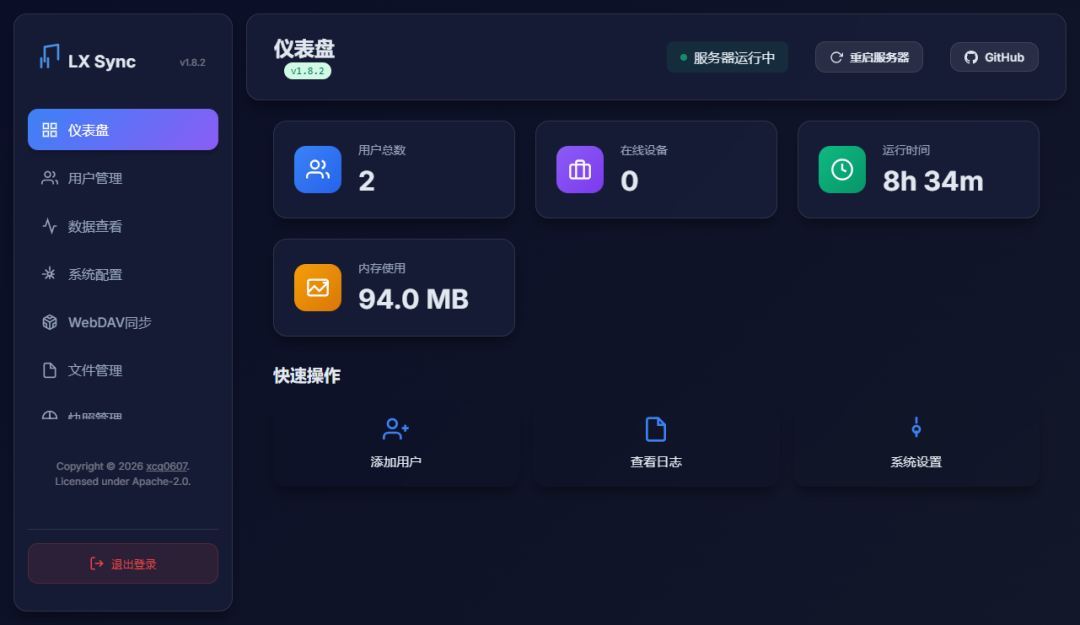
Task: Click the 快速操作 heading
Action: [307, 376]
